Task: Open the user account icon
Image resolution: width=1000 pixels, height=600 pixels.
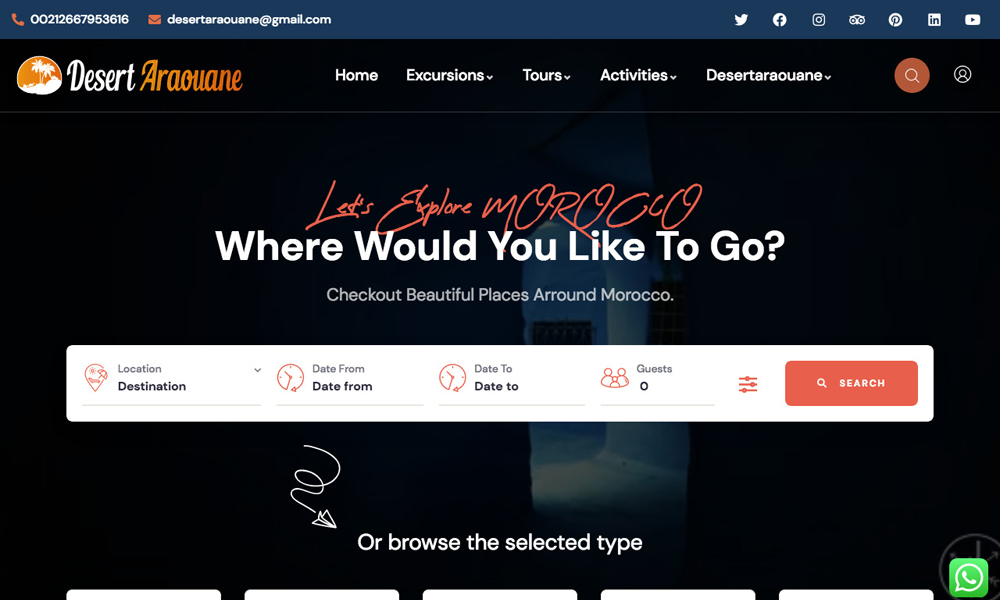Action: (962, 75)
